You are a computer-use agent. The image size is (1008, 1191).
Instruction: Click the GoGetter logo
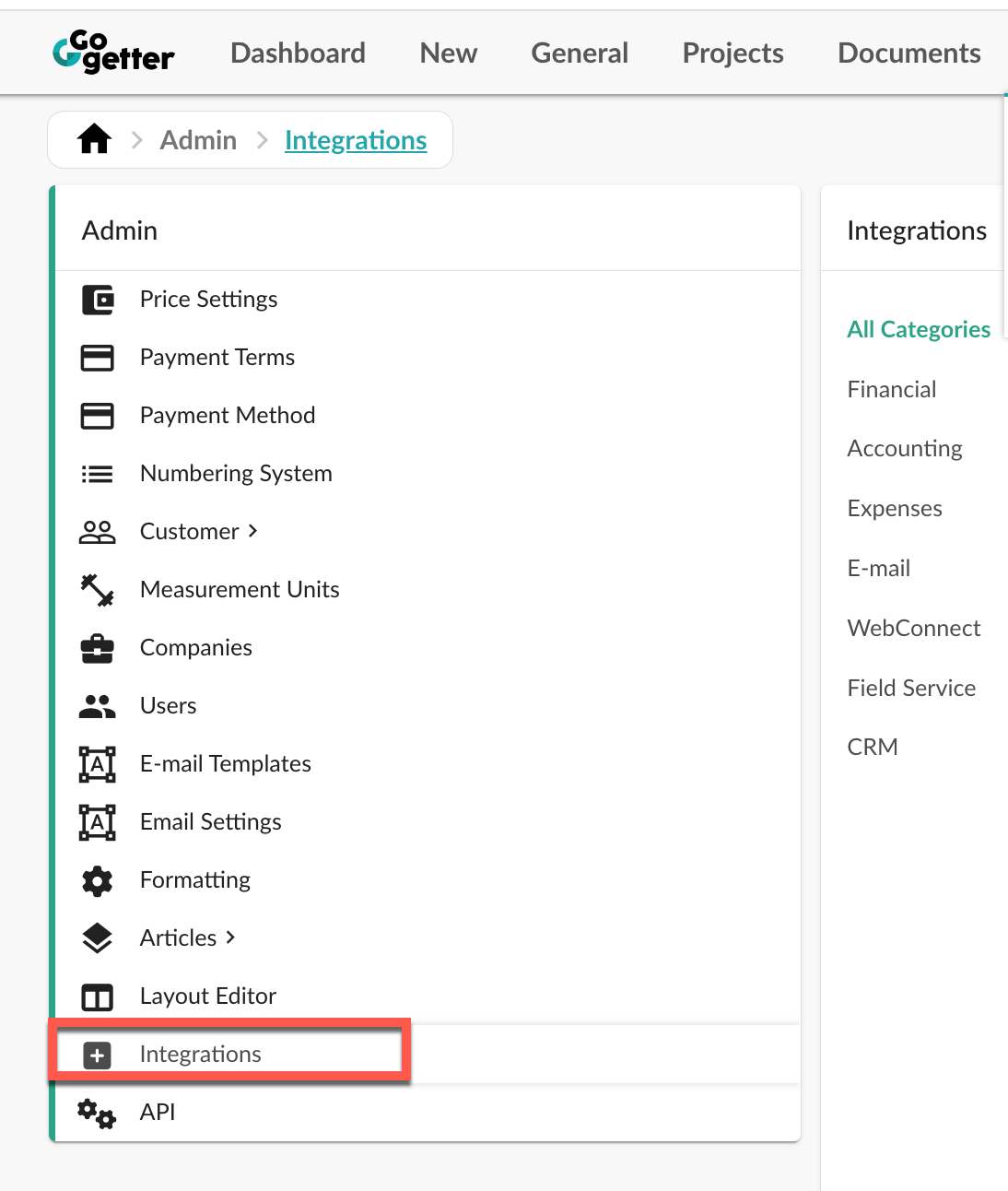(113, 52)
